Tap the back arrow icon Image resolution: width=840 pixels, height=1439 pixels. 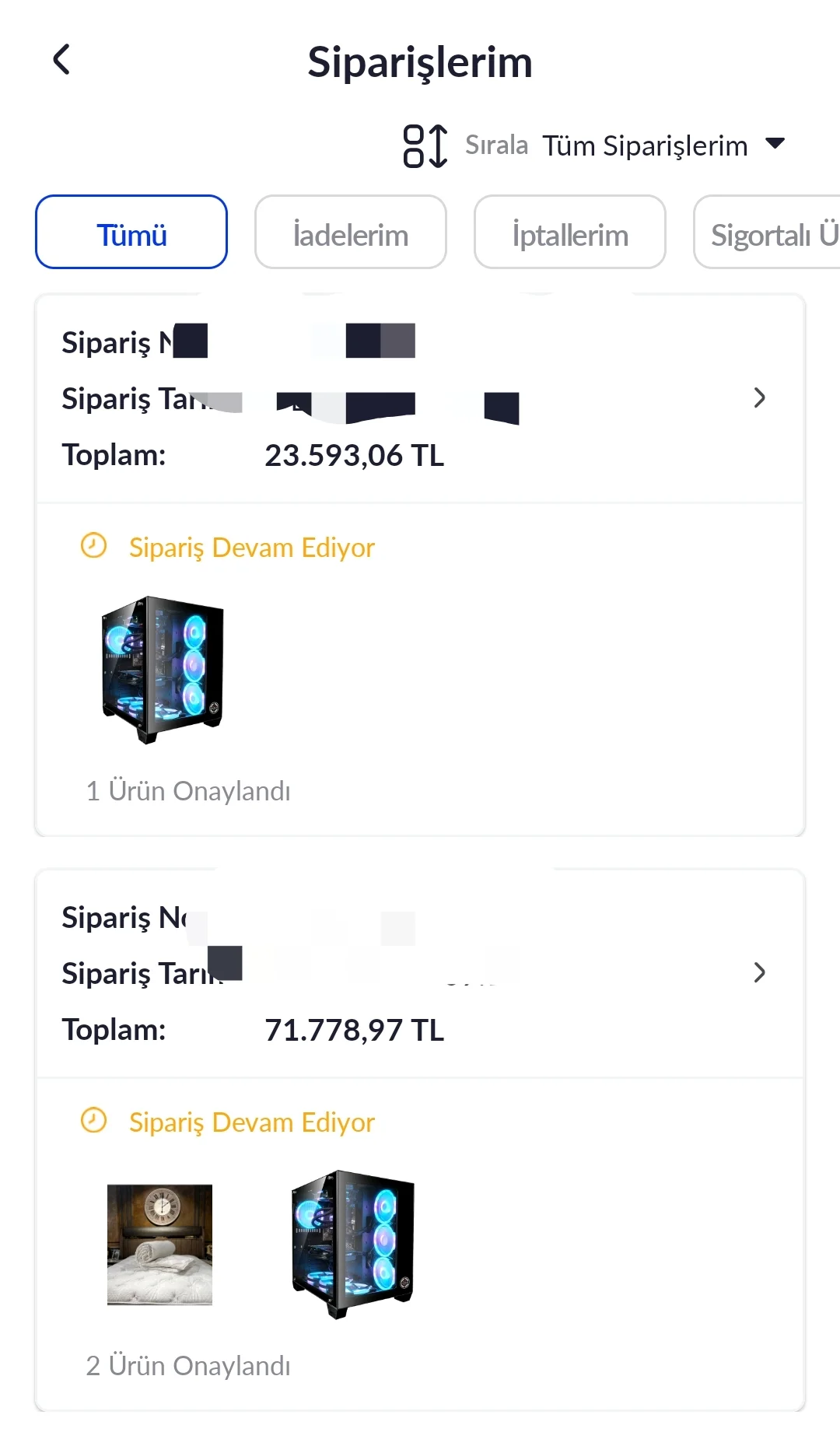[x=61, y=60]
